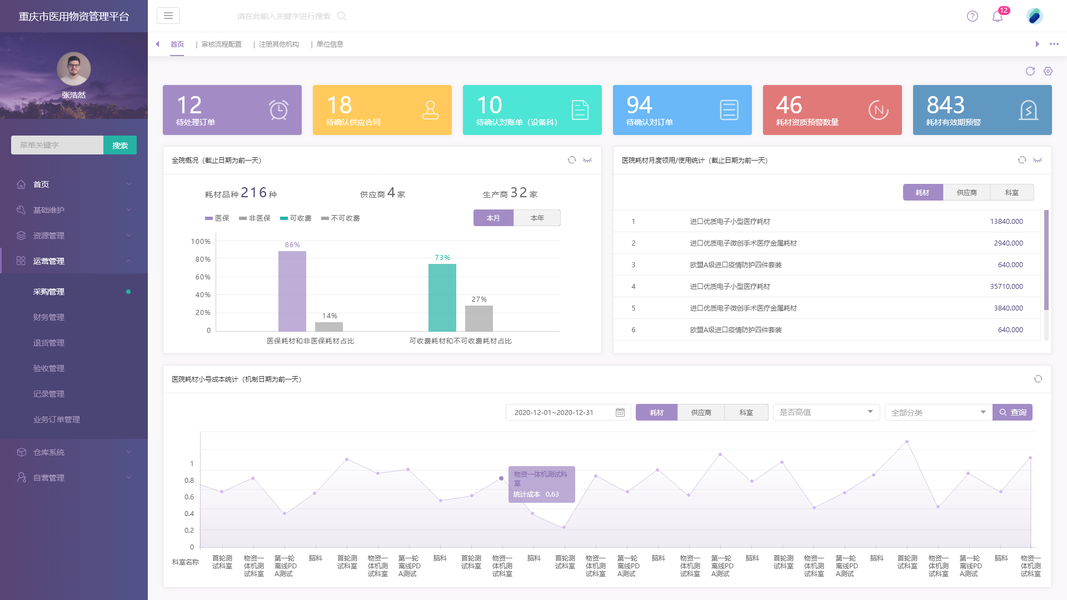Open the 全部分类 dropdown
The height and width of the screenshot is (600, 1067).
point(938,412)
